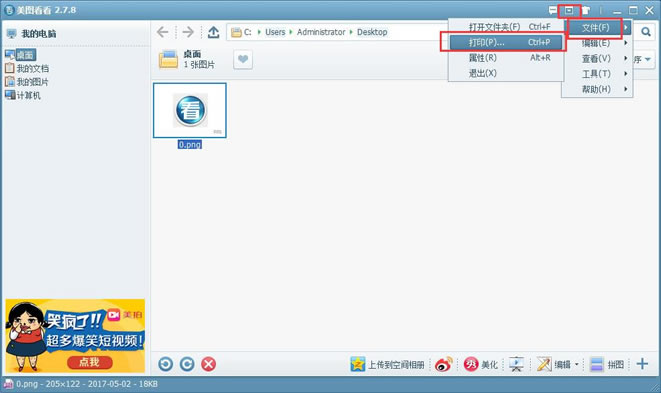Open 编辑(E) submenu
This screenshot has height=393, width=661.
(x=597, y=43)
